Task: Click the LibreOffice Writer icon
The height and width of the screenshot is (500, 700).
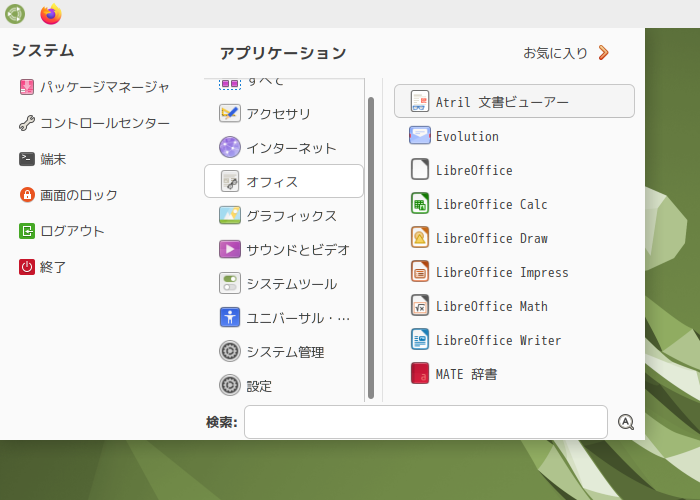Action: tap(420, 339)
